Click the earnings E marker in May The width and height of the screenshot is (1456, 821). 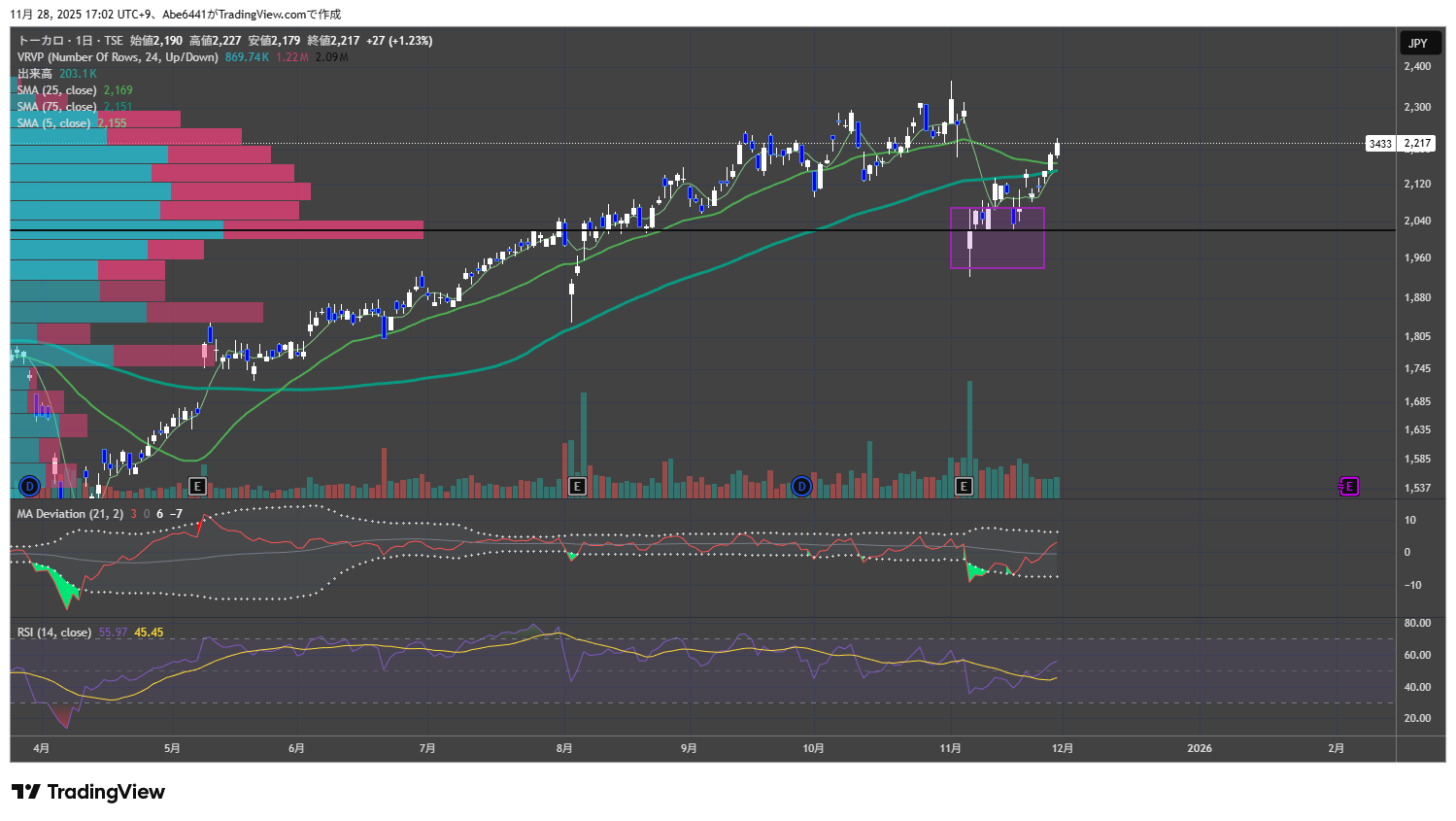pyautogui.click(x=197, y=486)
